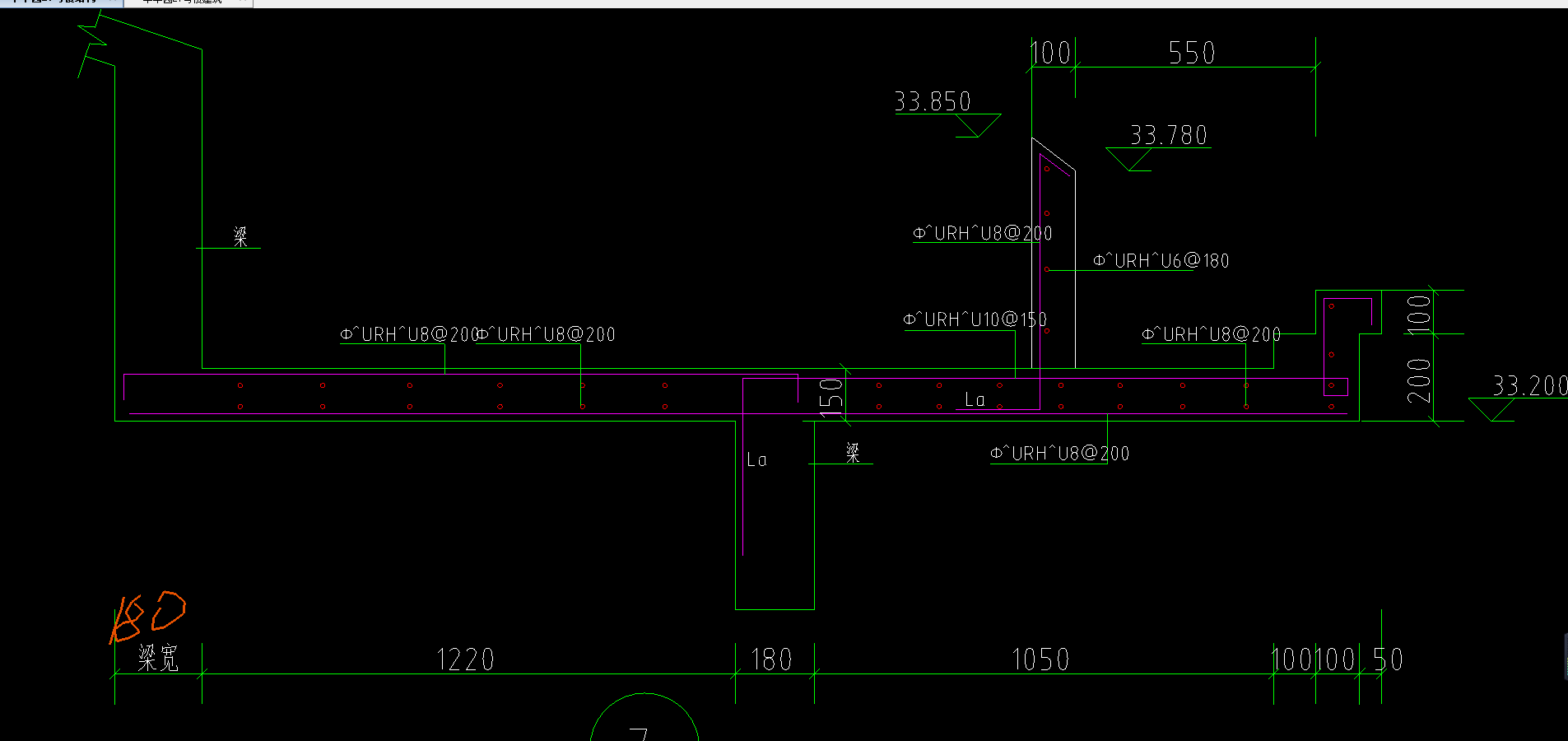Viewport: 1568px width, 741px height.
Task: Click the 梁 label on the left wall
Action: (240, 237)
